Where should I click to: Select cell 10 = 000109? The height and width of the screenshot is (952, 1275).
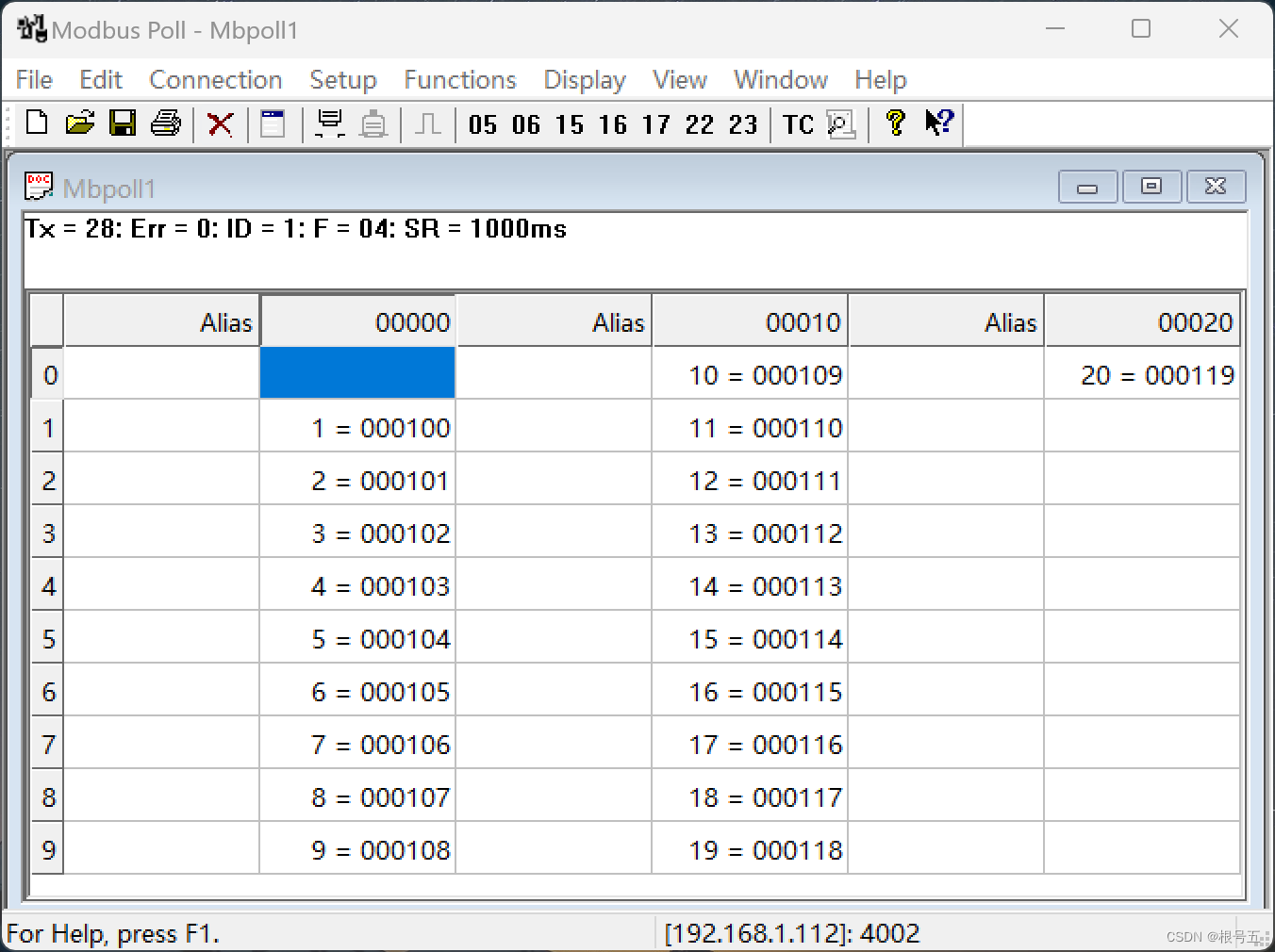pos(750,374)
